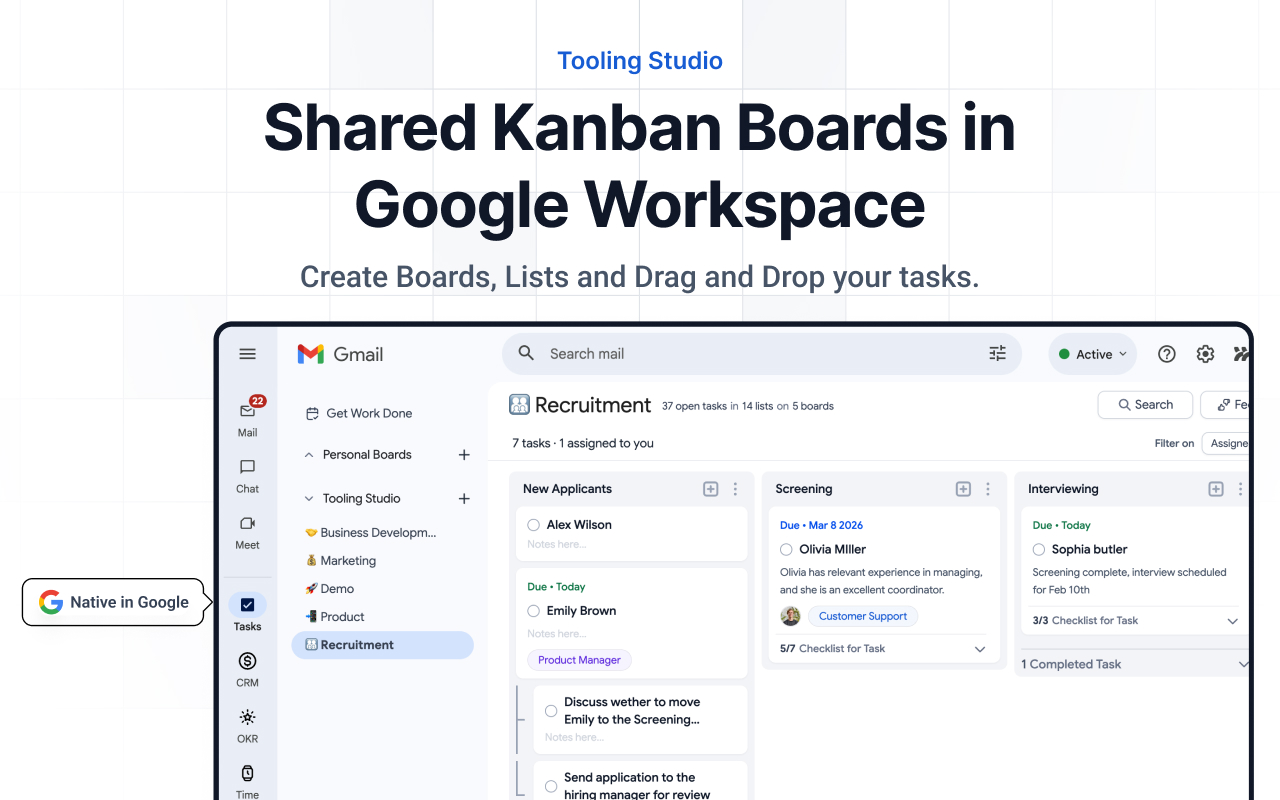This screenshot has width=1280, height=800.
Task: Open the Help question mark icon
Action: (x=1167, y=354)
